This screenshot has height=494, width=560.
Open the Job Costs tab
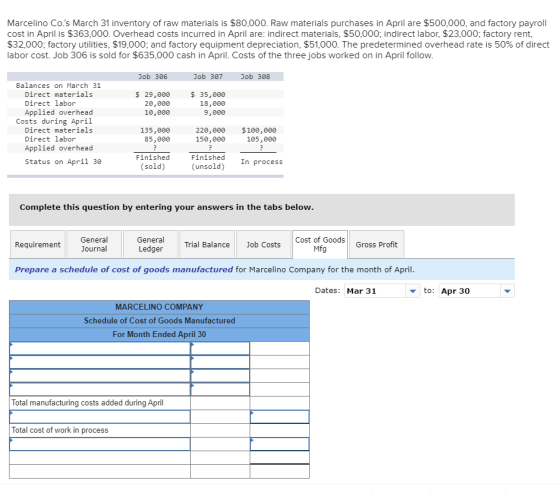pos(264,245)
